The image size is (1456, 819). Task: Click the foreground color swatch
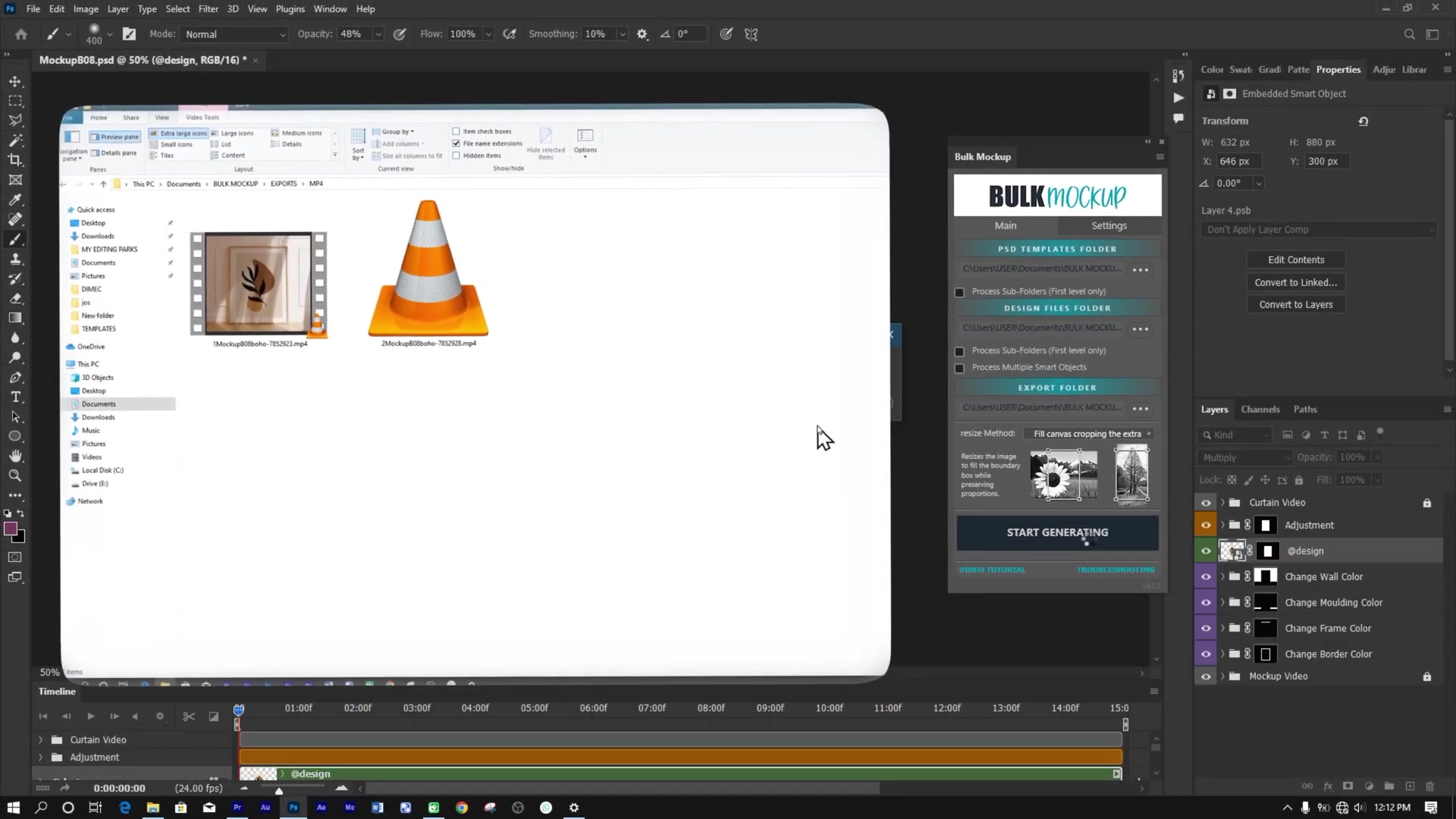pos(11,529)
